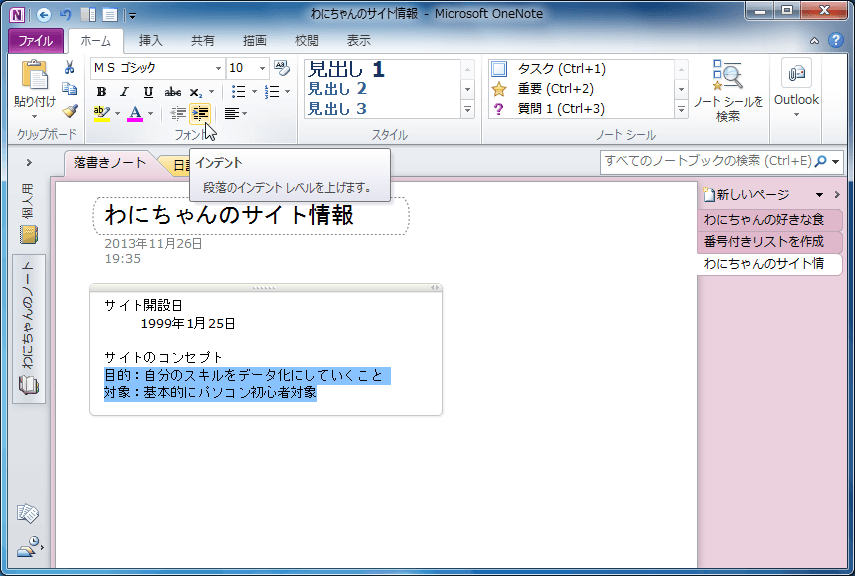The height and width of the screenshot is (576, 855).
Task: Click the search all notebooks field
Action: [x=706, y=161]
